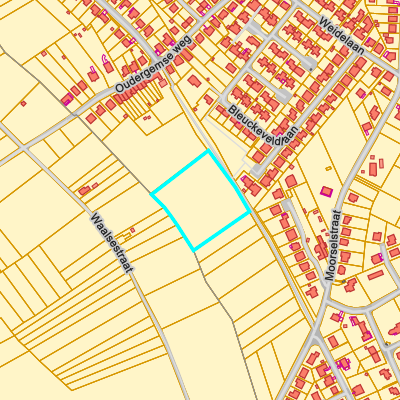Click the Waalsestraat street label

tap(112, 244)
